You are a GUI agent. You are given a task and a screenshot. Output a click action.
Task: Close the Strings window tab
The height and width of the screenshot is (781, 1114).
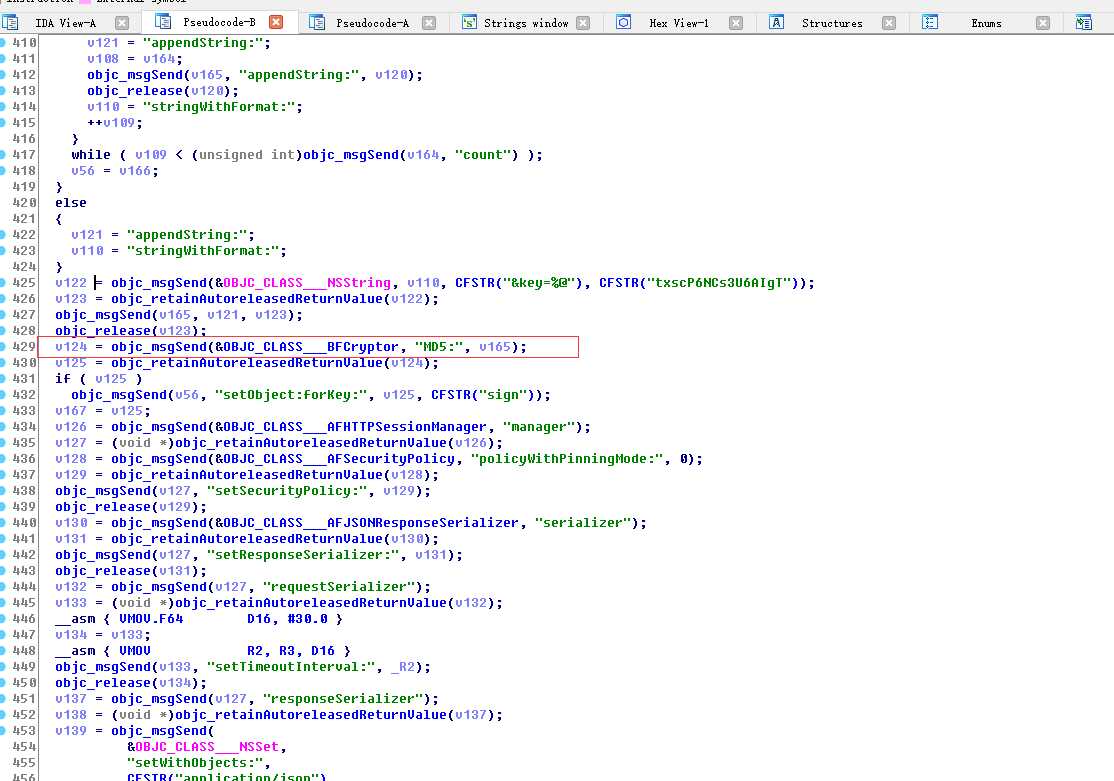point(588,22)
